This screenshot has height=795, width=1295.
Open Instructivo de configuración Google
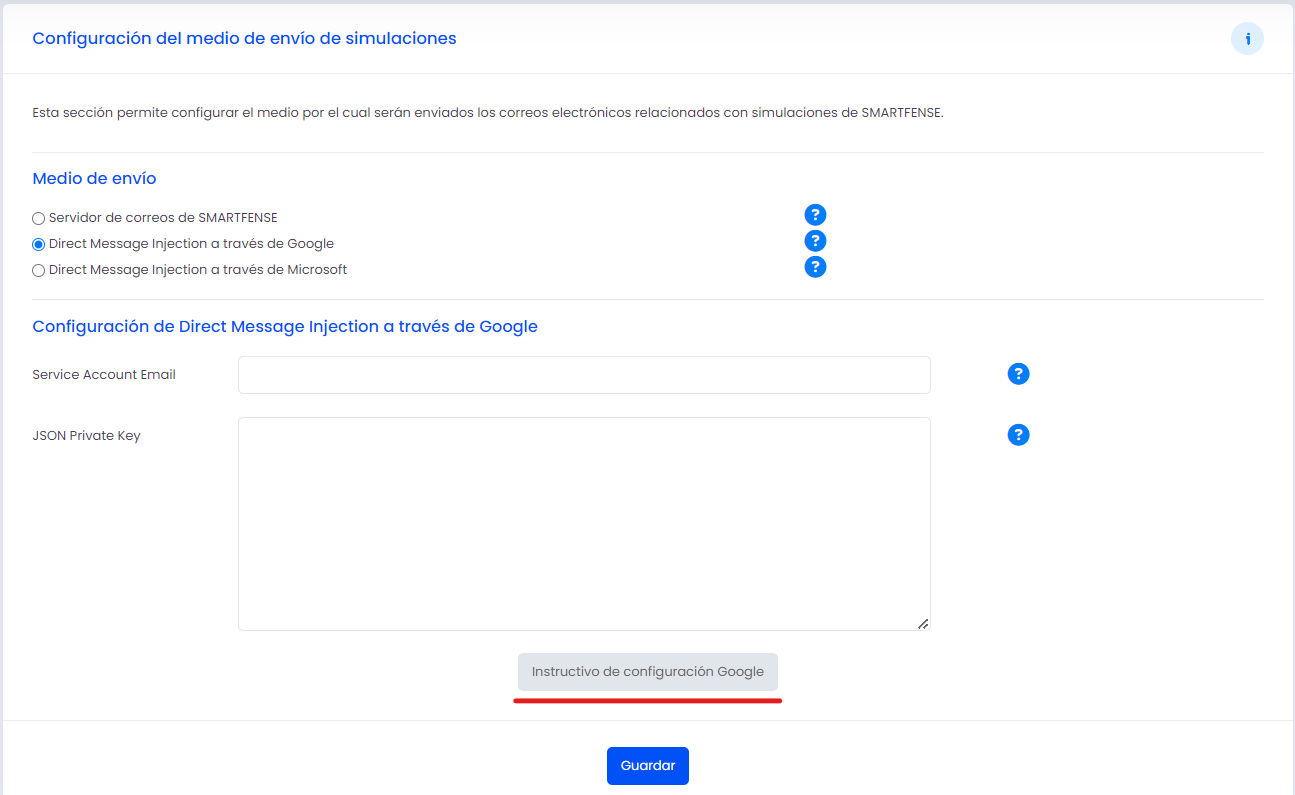click(x=648, y=672)
